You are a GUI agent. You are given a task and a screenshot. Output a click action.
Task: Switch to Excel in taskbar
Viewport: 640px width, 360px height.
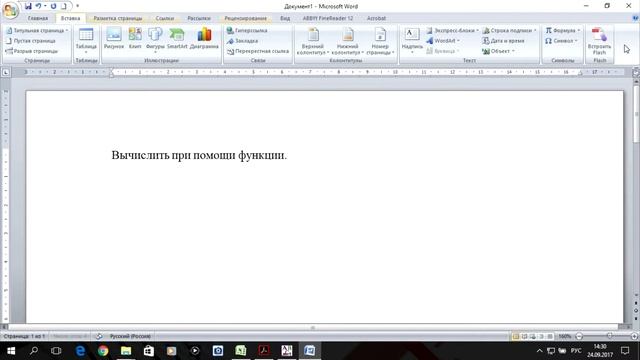click(x=241, y=351)
